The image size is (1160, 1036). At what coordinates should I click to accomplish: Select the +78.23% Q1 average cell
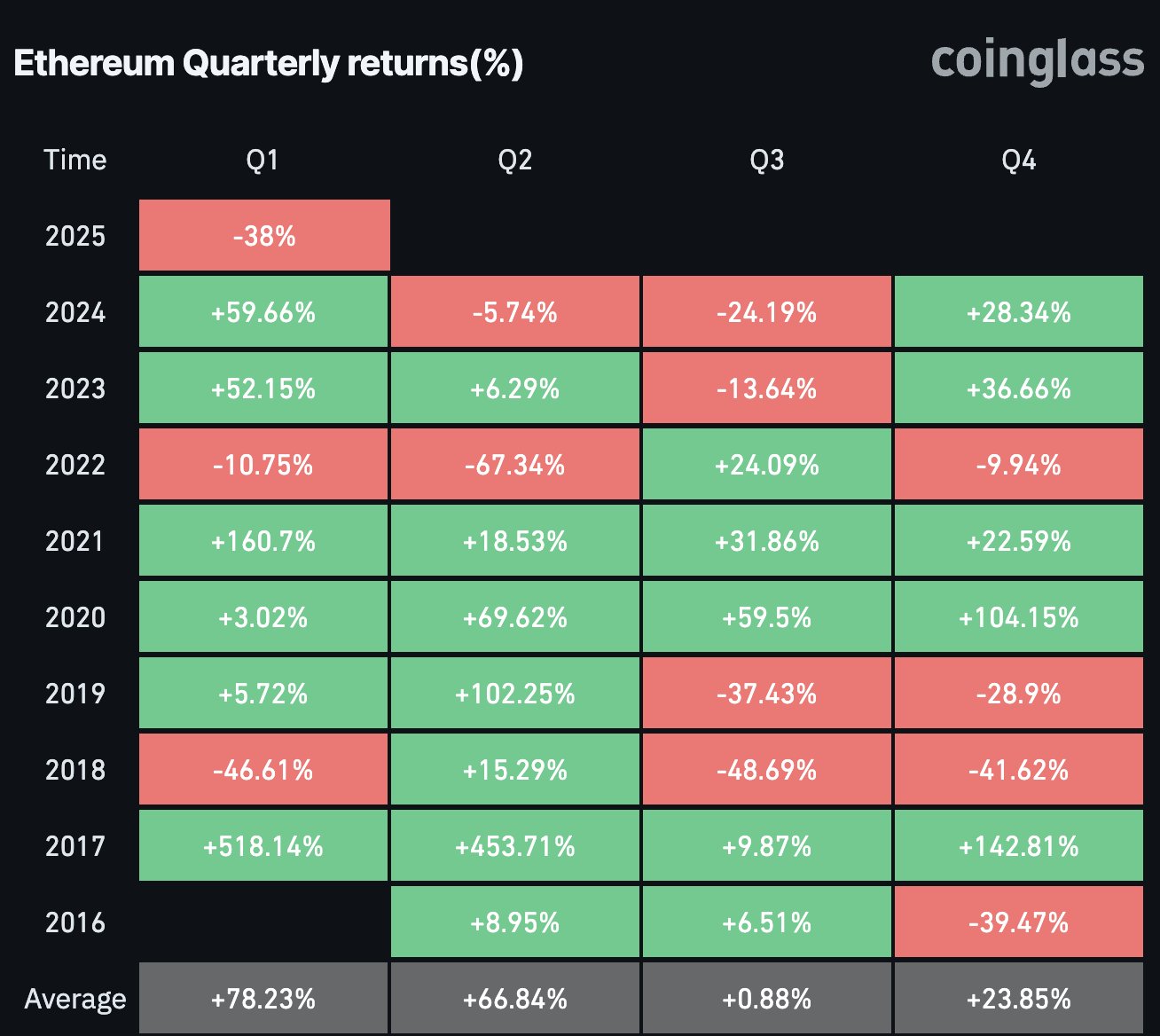[x=263, y=1000]
